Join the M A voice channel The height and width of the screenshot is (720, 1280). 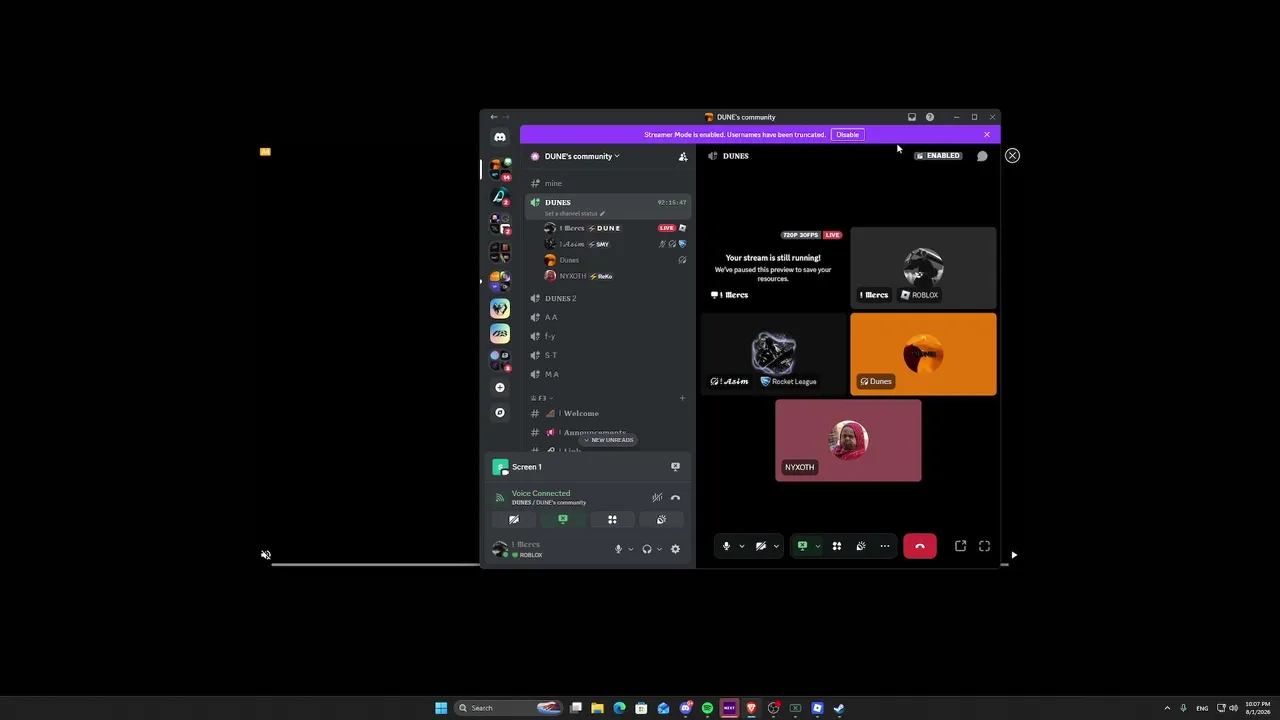[x=608, y=374]
